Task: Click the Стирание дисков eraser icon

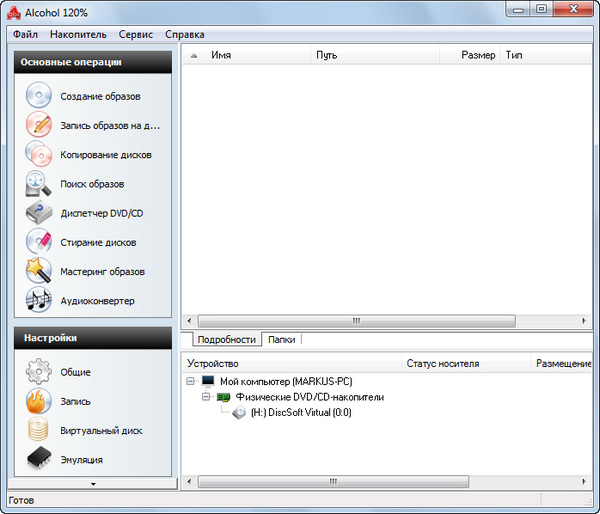Action: (38, 242)
